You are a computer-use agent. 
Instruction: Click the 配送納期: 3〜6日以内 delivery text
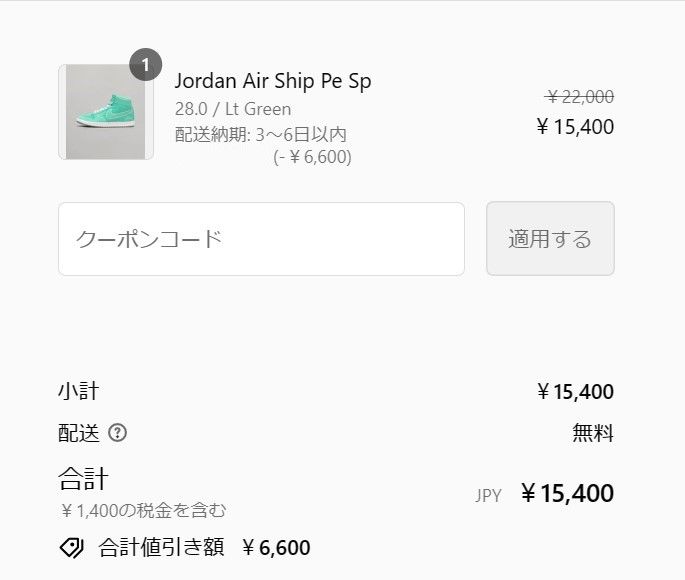261,135
